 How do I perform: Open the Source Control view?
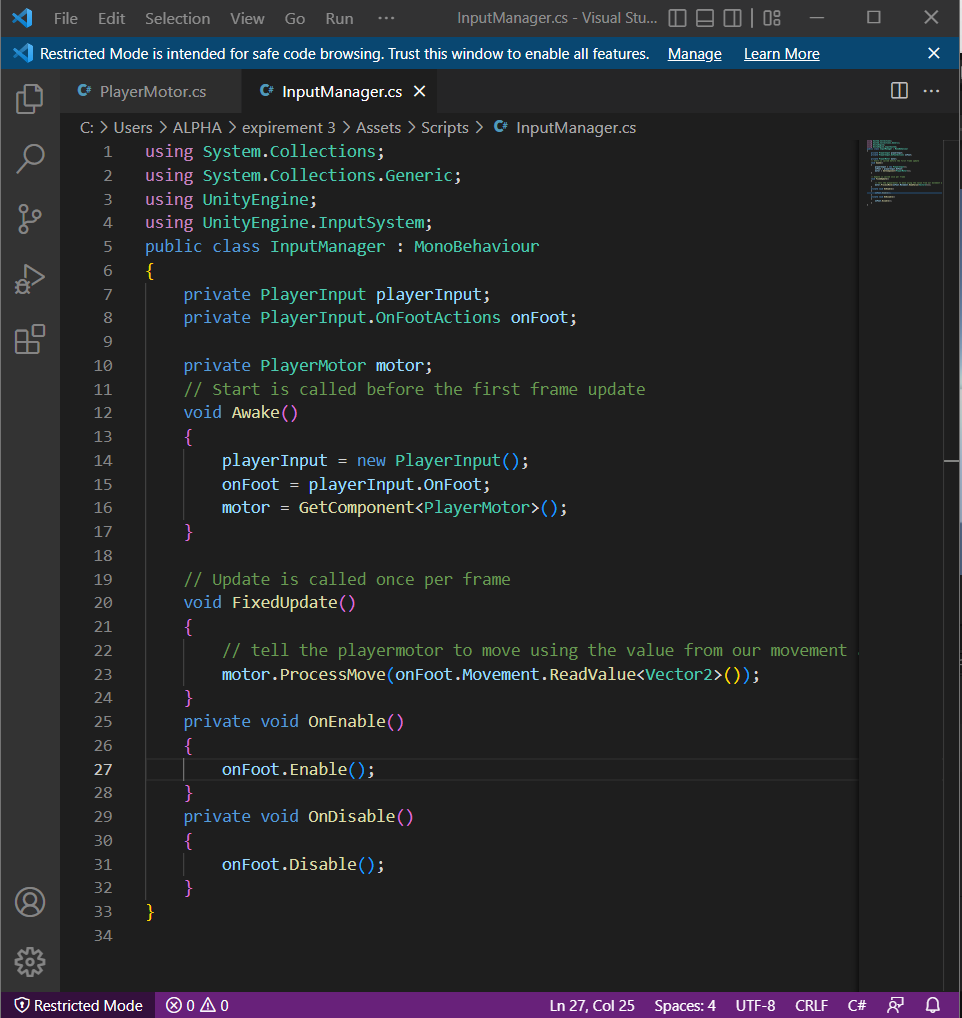(x=30, y=219)
